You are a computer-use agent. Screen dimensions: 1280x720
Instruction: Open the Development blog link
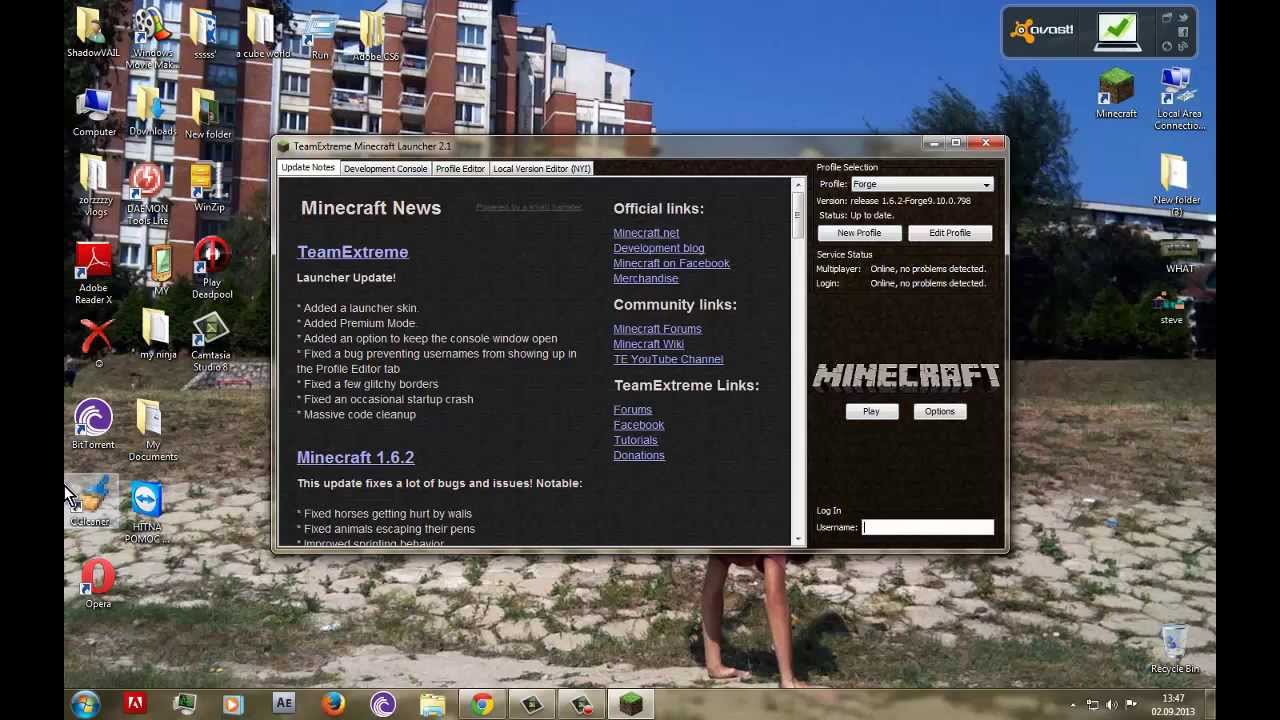click(x=659, y=248)
